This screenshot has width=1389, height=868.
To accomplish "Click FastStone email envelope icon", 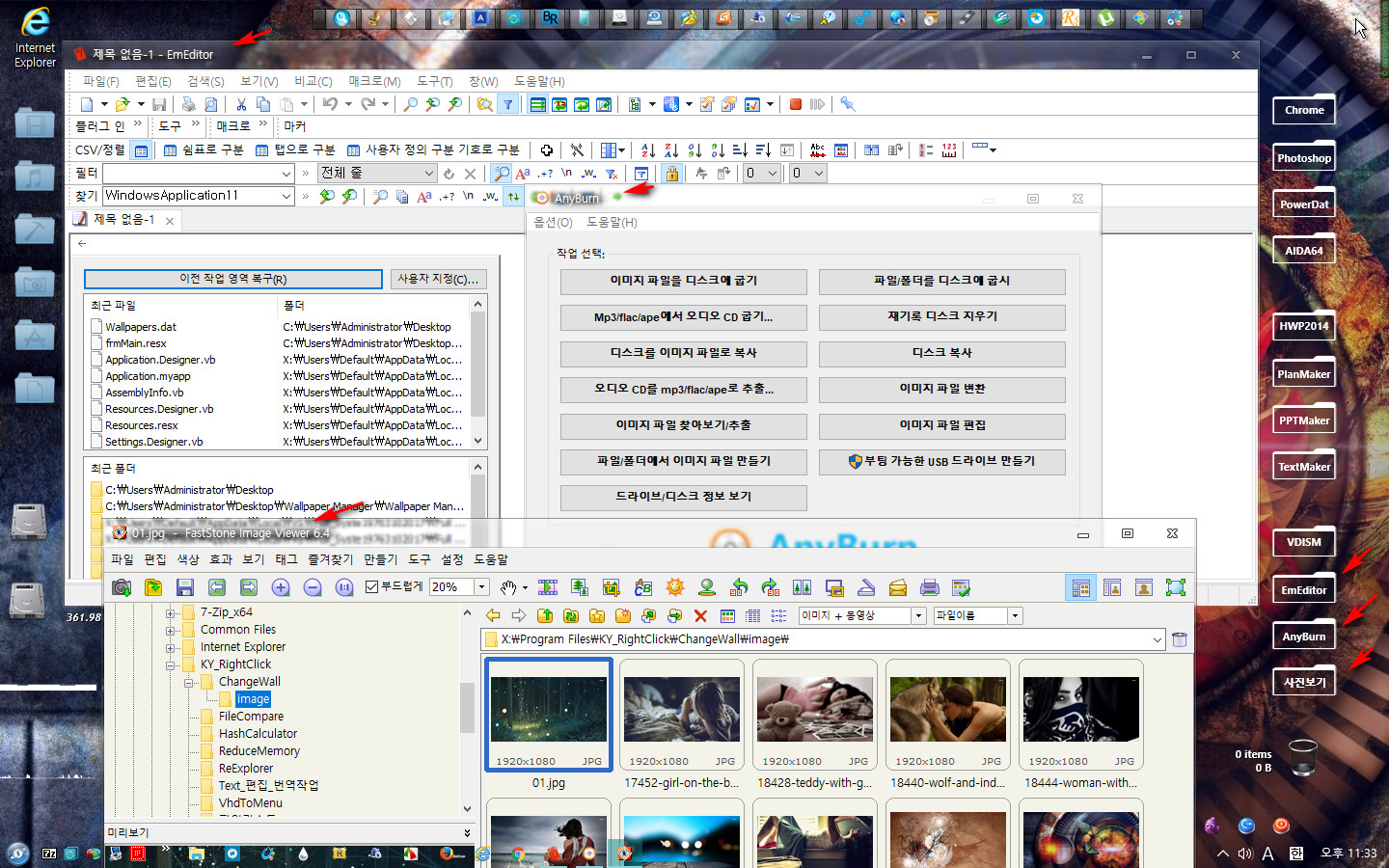I will [x=898, y=587].
